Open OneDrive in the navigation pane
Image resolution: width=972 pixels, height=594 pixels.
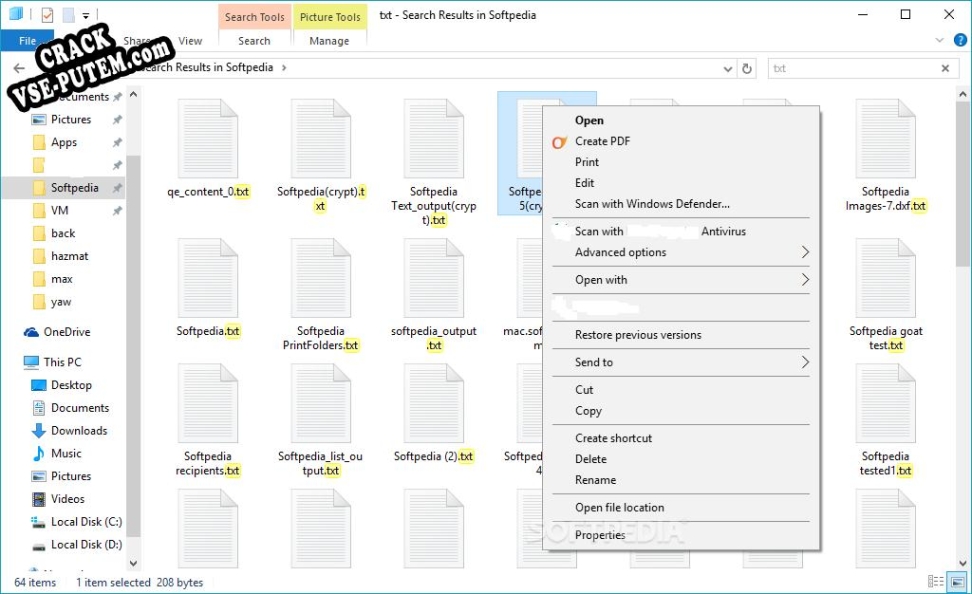[66, 332]
